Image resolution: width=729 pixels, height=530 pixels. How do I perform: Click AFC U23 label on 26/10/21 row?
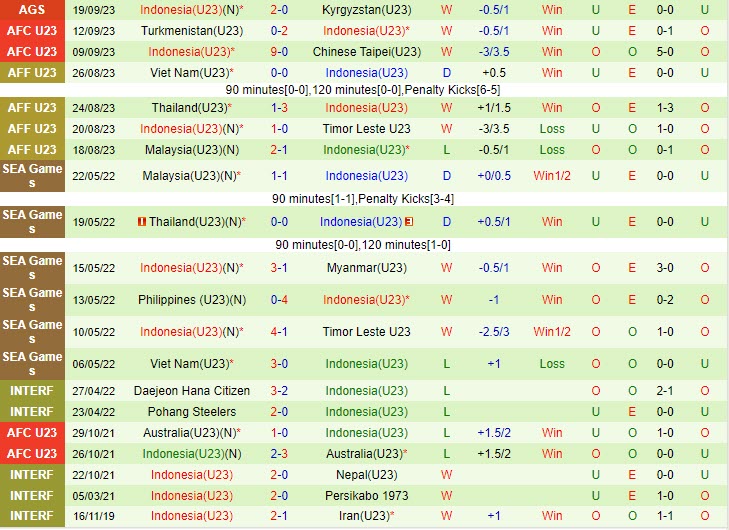pos(32,454)
